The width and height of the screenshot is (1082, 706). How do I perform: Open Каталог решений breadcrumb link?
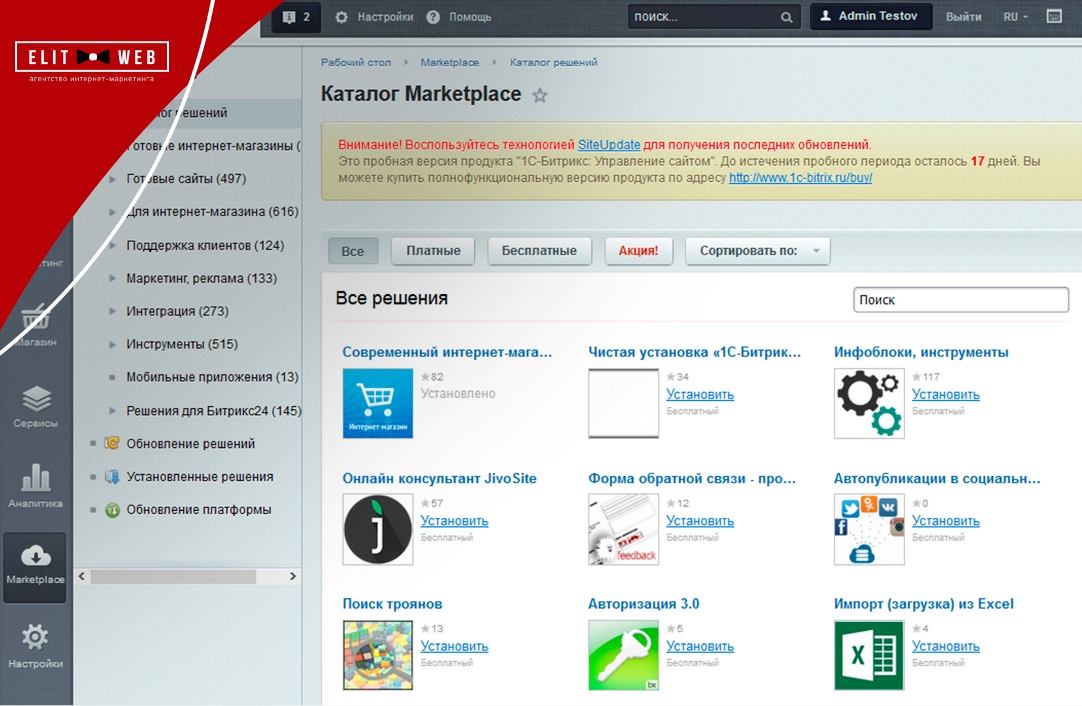(553, 62)
